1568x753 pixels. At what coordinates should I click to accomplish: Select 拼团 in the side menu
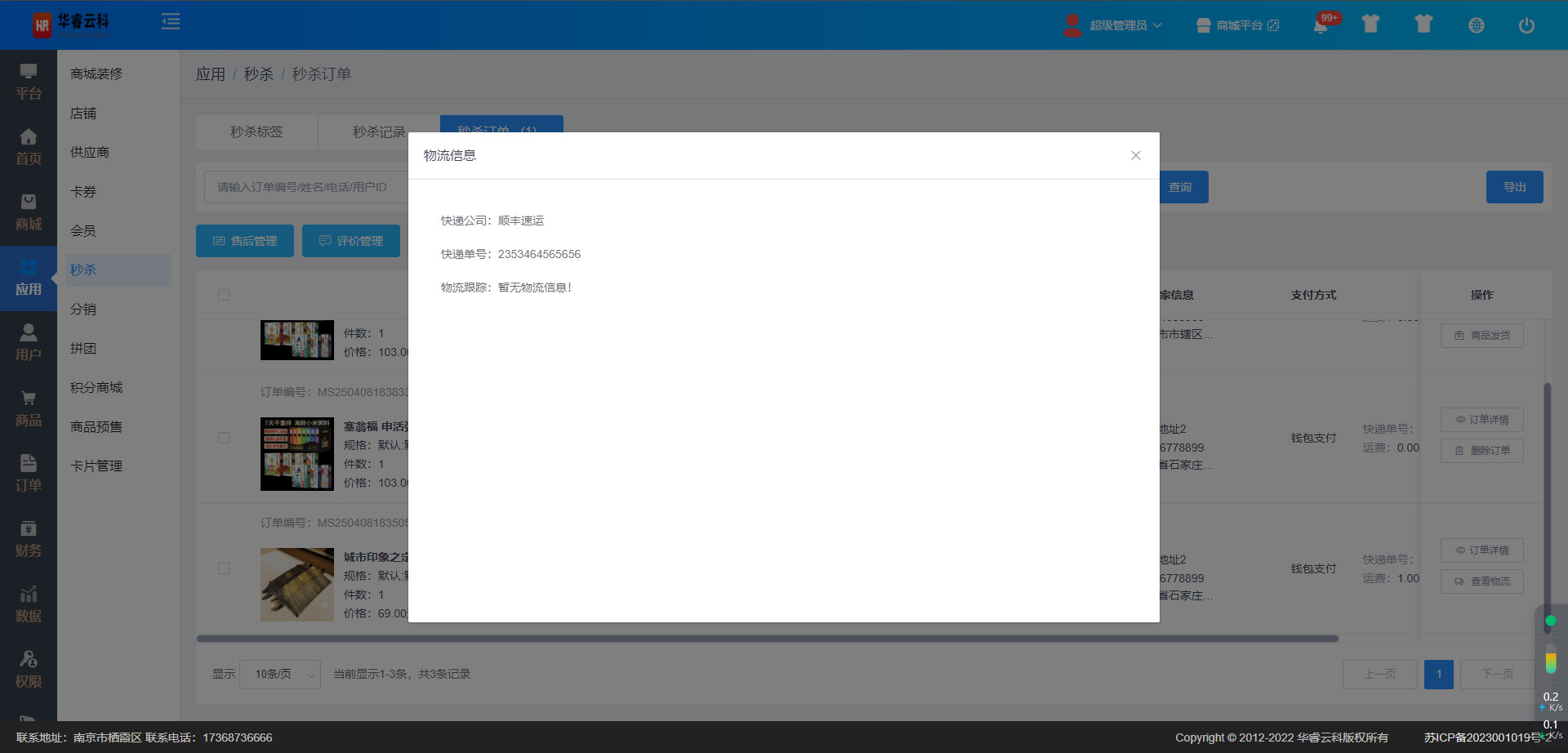[x=83, y=348]
